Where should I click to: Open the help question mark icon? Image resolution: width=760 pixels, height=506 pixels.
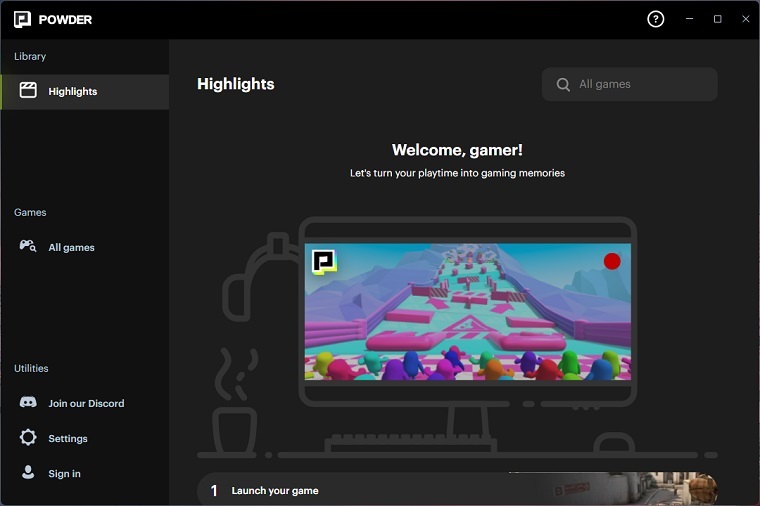655,19
